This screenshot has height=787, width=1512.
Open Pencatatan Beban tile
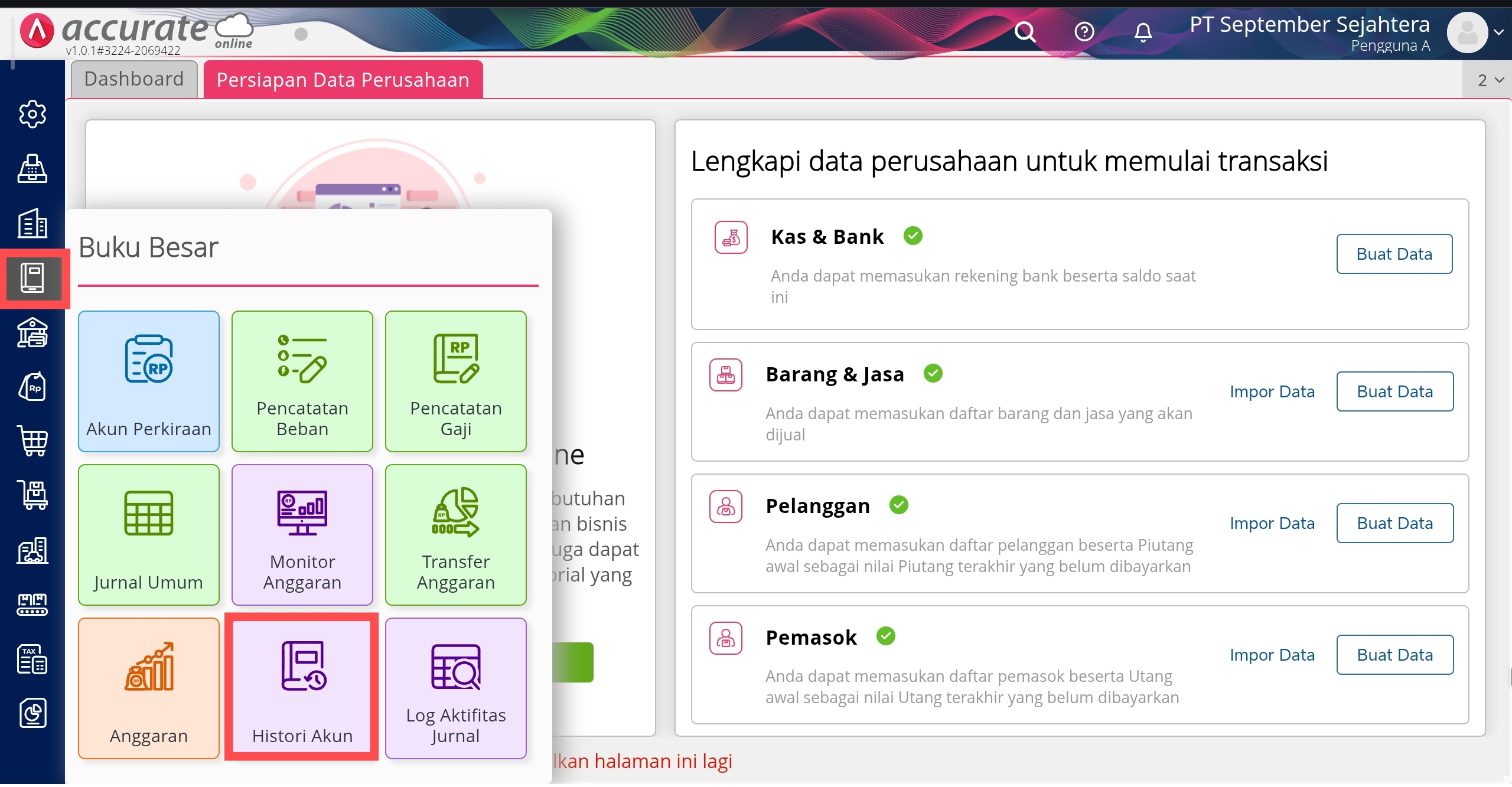pyautogui.click(x=302, y=381)
